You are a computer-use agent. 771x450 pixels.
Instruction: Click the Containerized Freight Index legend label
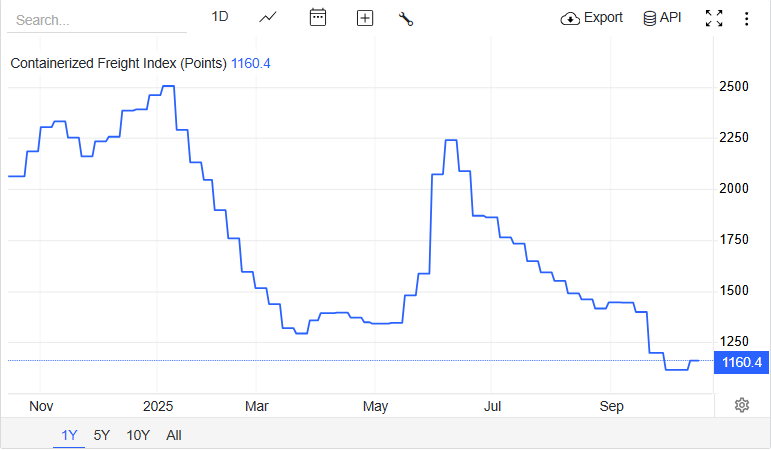coord(118,63)
